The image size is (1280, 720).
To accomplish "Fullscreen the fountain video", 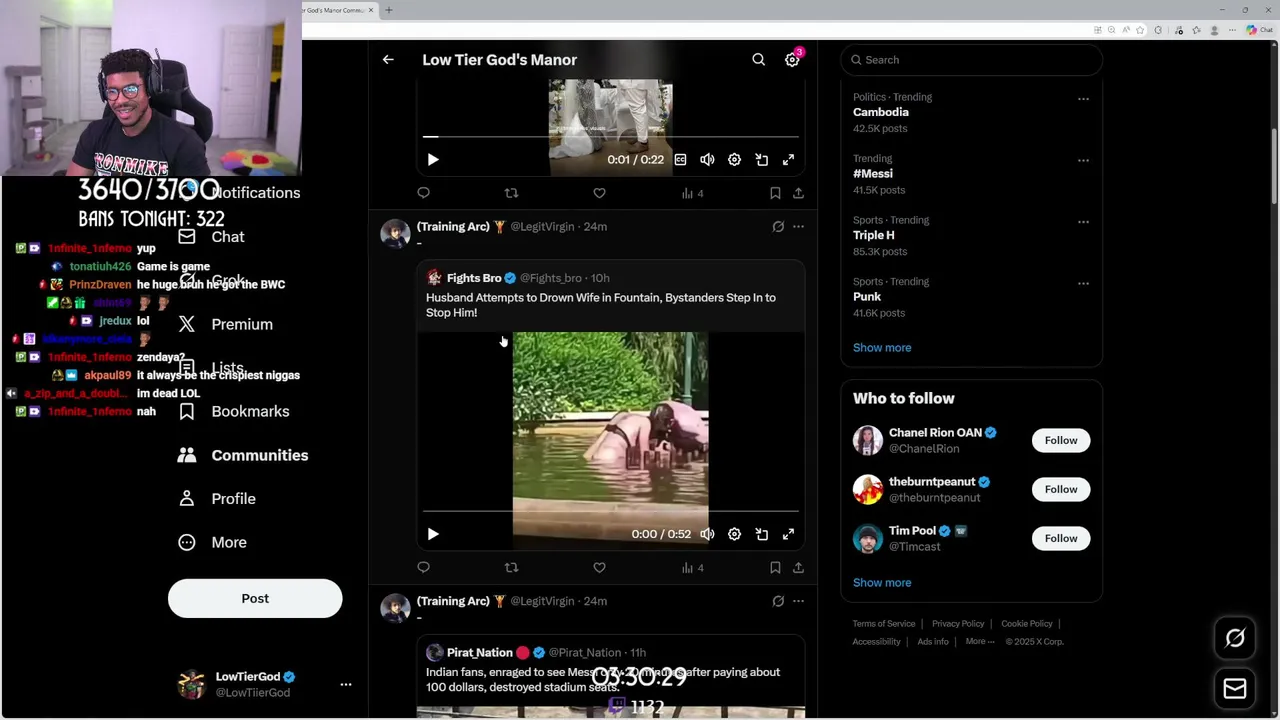I will pyautogui.click(x=788, y=534).
